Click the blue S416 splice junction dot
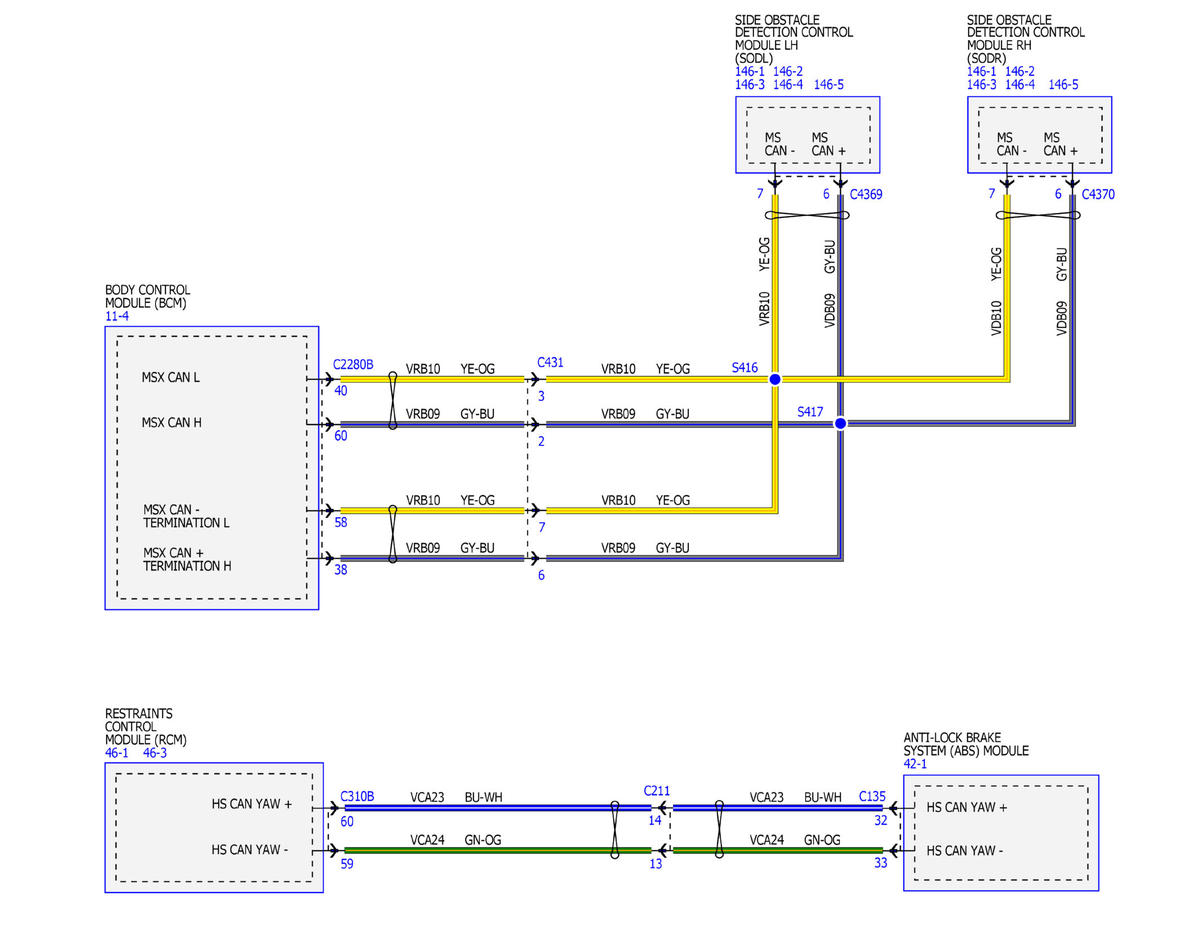The width and height of the screenshot is (1200, 927). point(774,379)
